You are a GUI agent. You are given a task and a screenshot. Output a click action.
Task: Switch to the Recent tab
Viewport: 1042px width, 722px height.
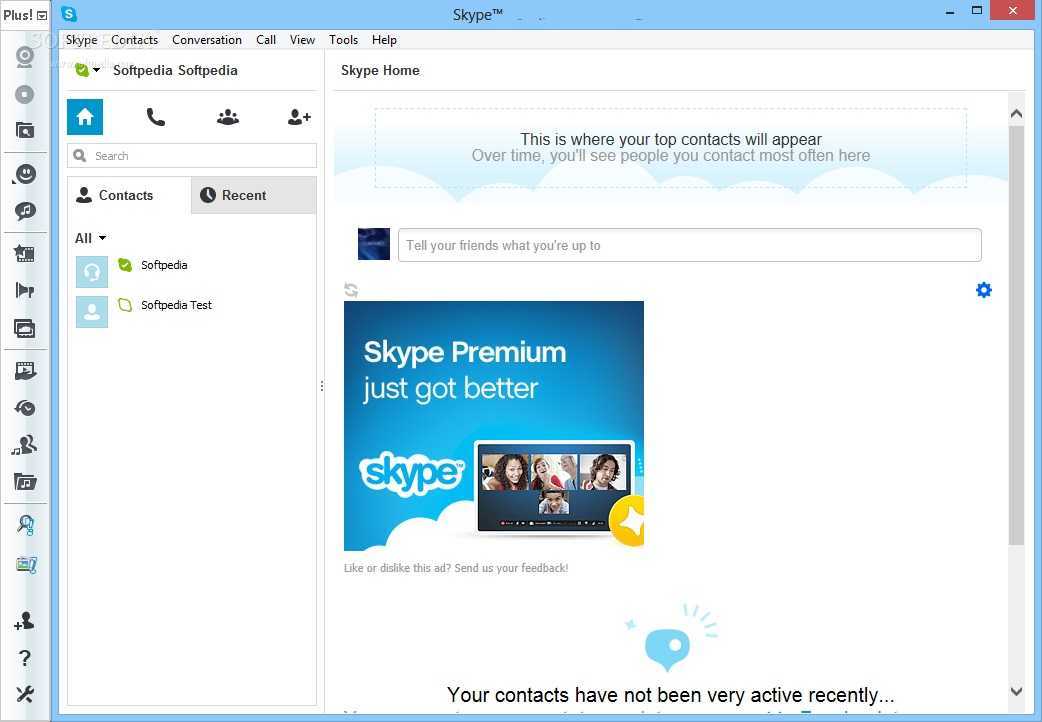coord(254,195)
